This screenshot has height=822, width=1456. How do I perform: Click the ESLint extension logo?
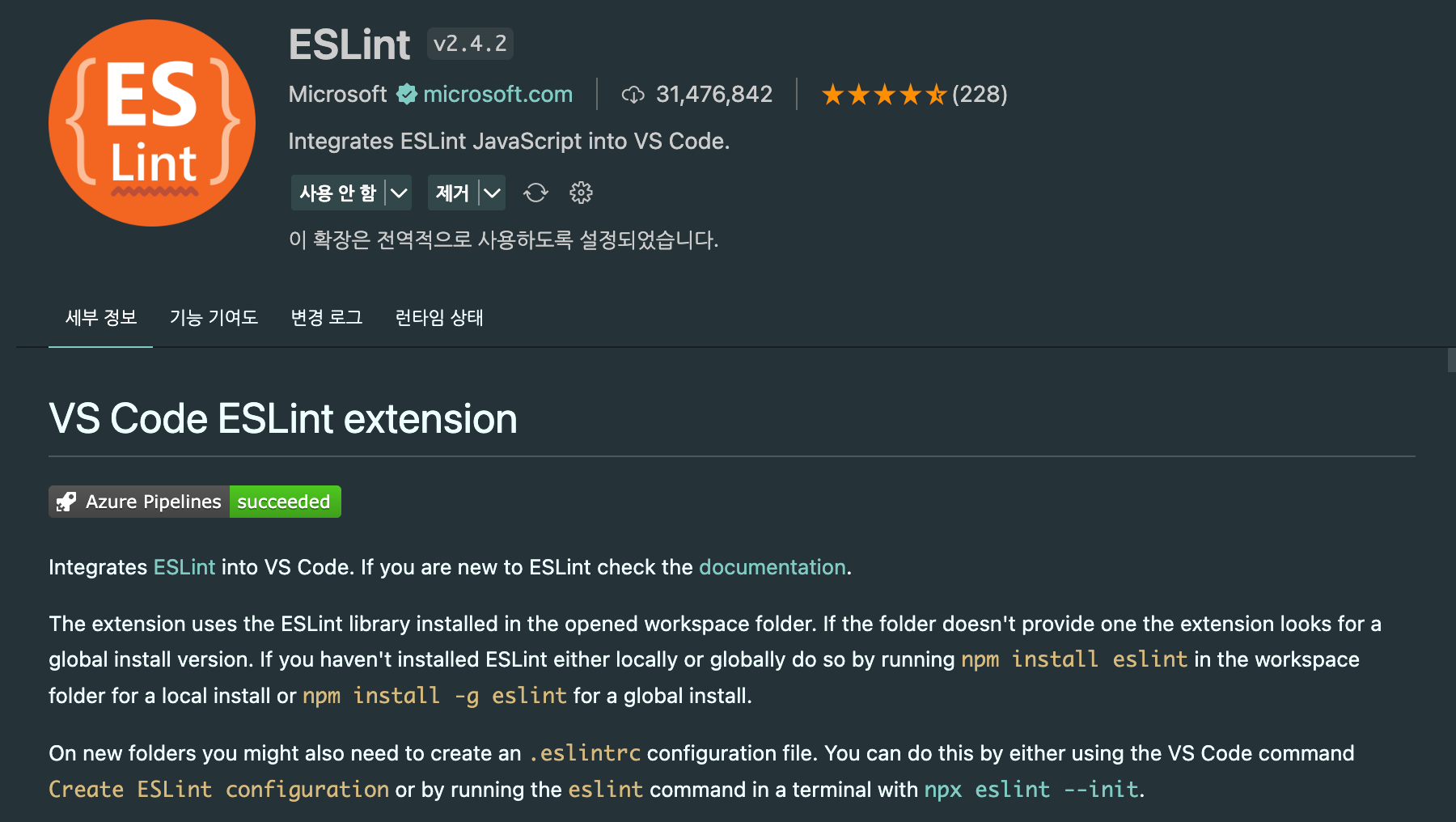152,123
